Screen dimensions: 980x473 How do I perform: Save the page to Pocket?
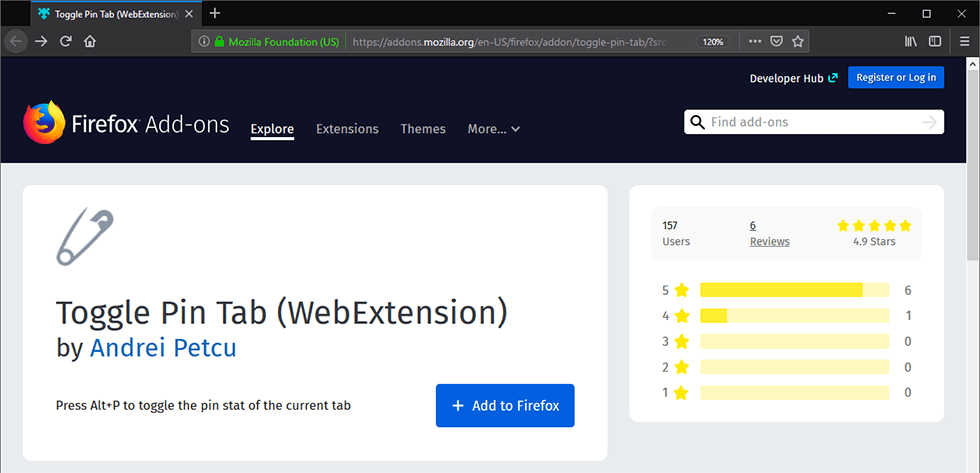(776, 42)
